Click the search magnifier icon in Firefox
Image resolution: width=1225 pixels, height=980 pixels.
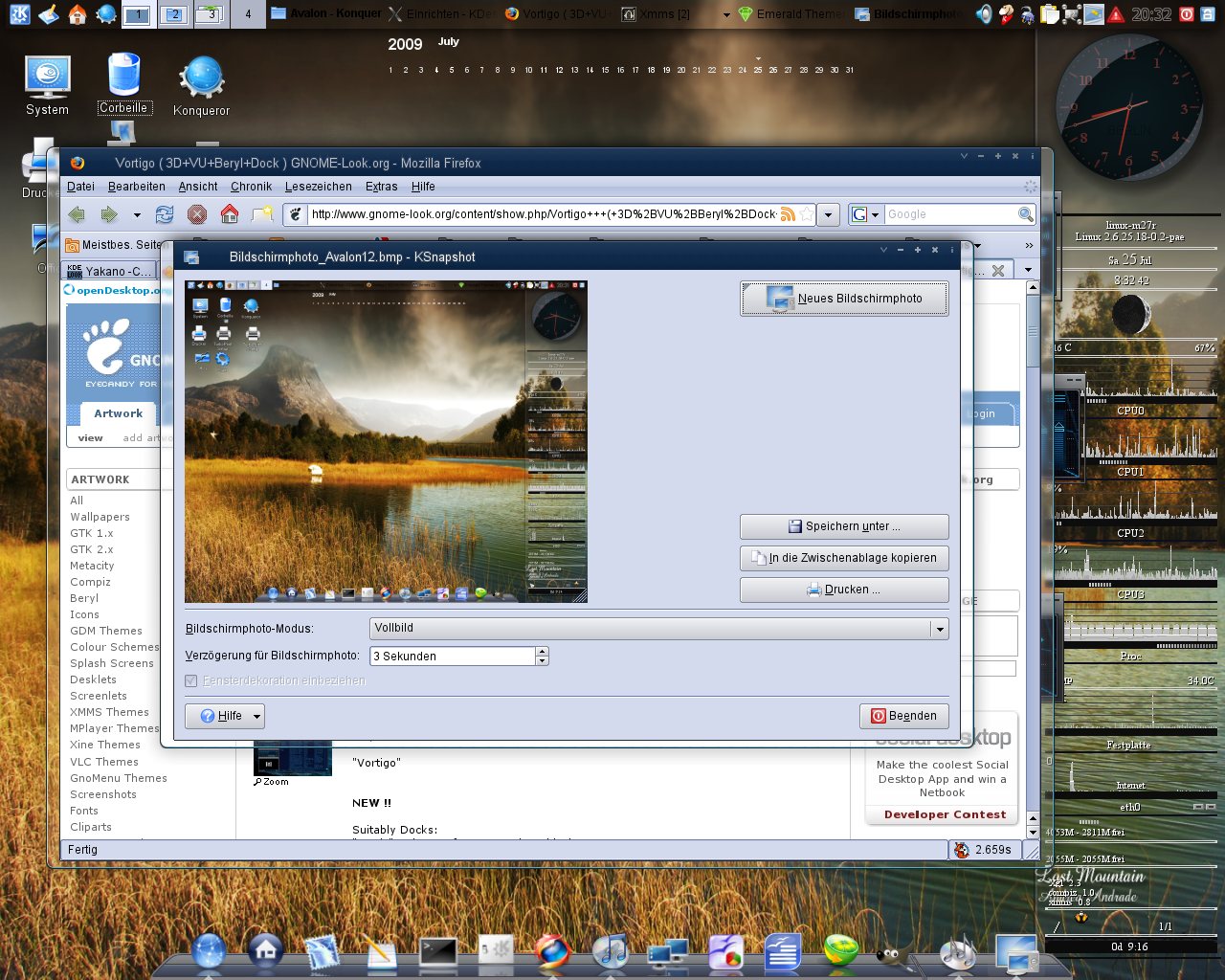click(1026, 214)
